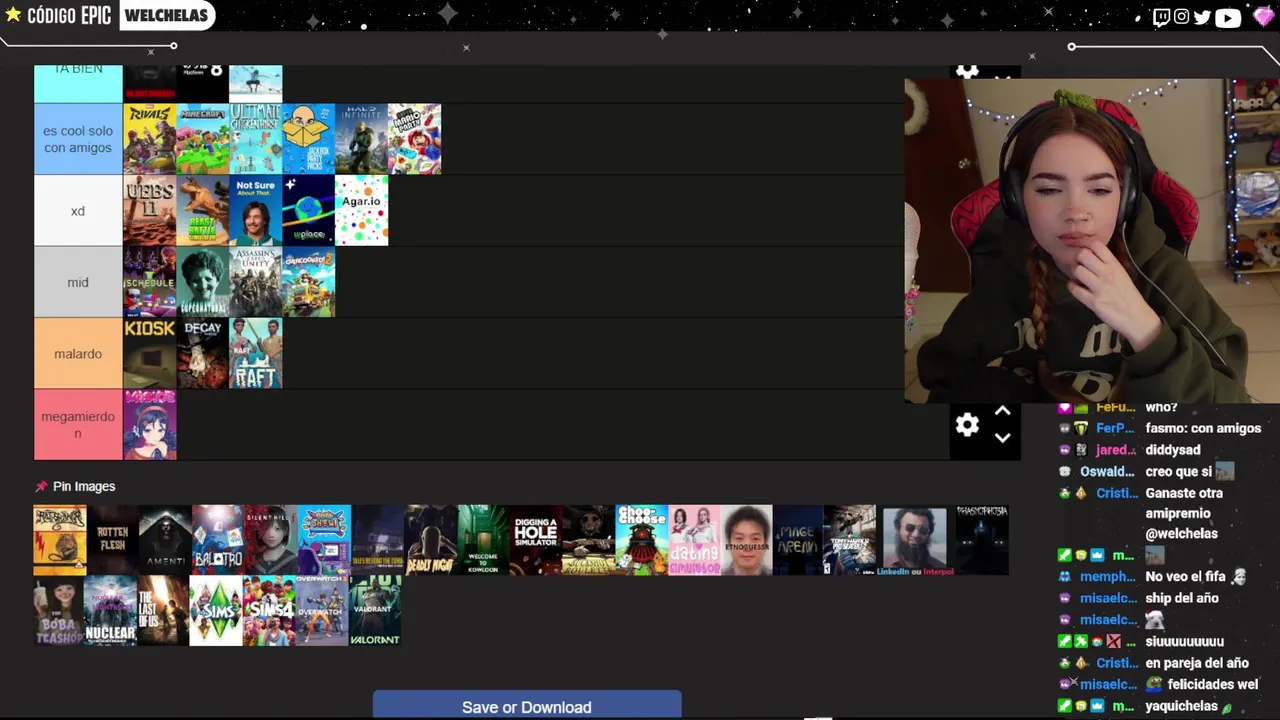Select the red 'megamierdon' tier label

[78, 425]
